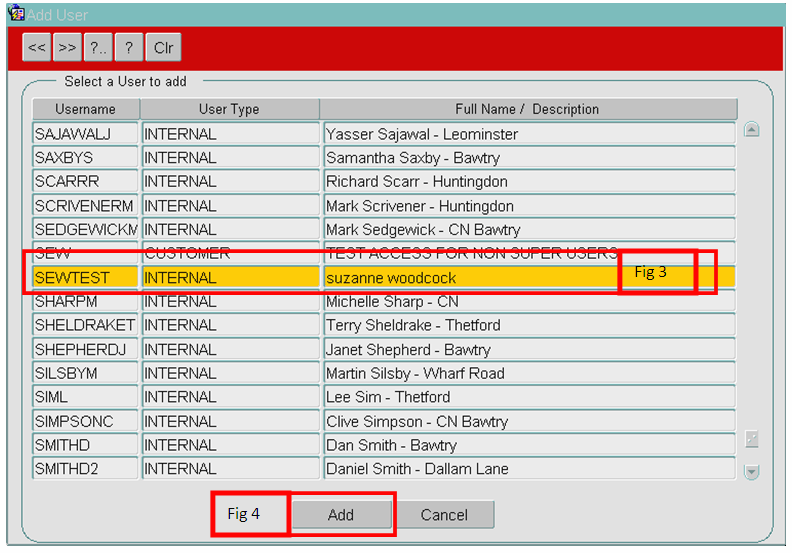Click the Username column header
The width and height of the screenshot is (792, 553).
85,109
